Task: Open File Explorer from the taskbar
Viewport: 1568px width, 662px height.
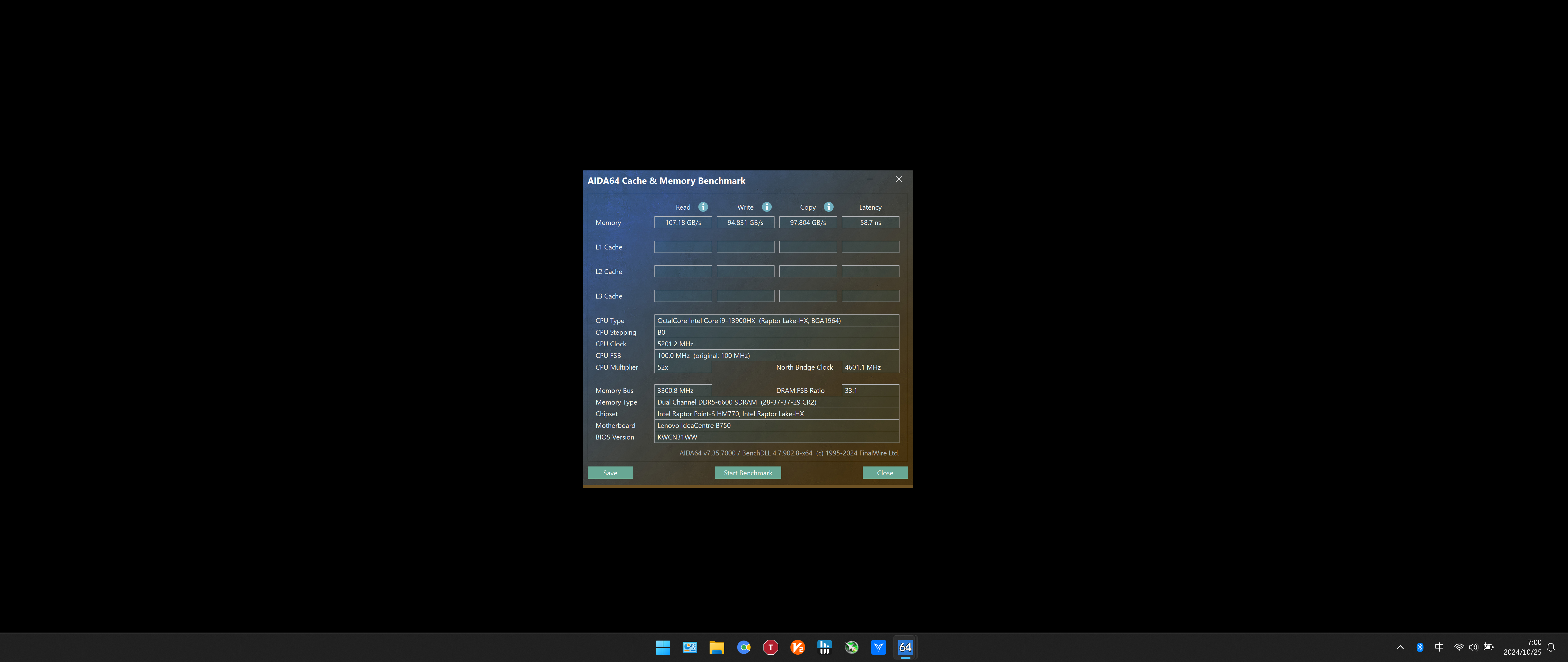Action: tap(716, 647)
